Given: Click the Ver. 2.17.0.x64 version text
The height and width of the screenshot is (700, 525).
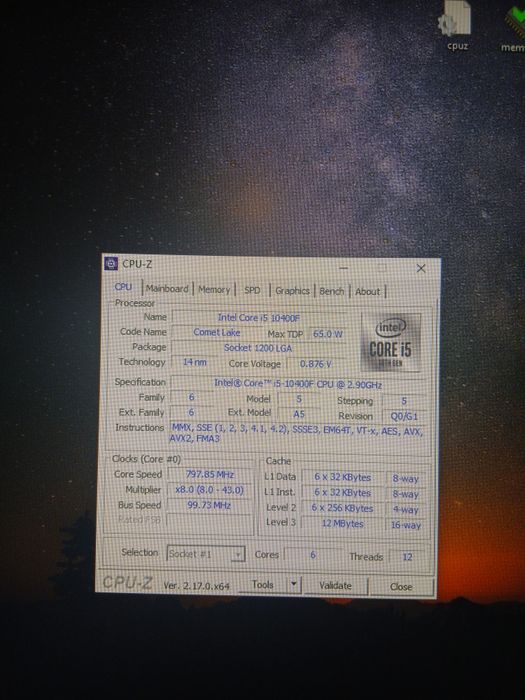Looking at the screenshot, I should pyautogui.click(x=196, y=585).
